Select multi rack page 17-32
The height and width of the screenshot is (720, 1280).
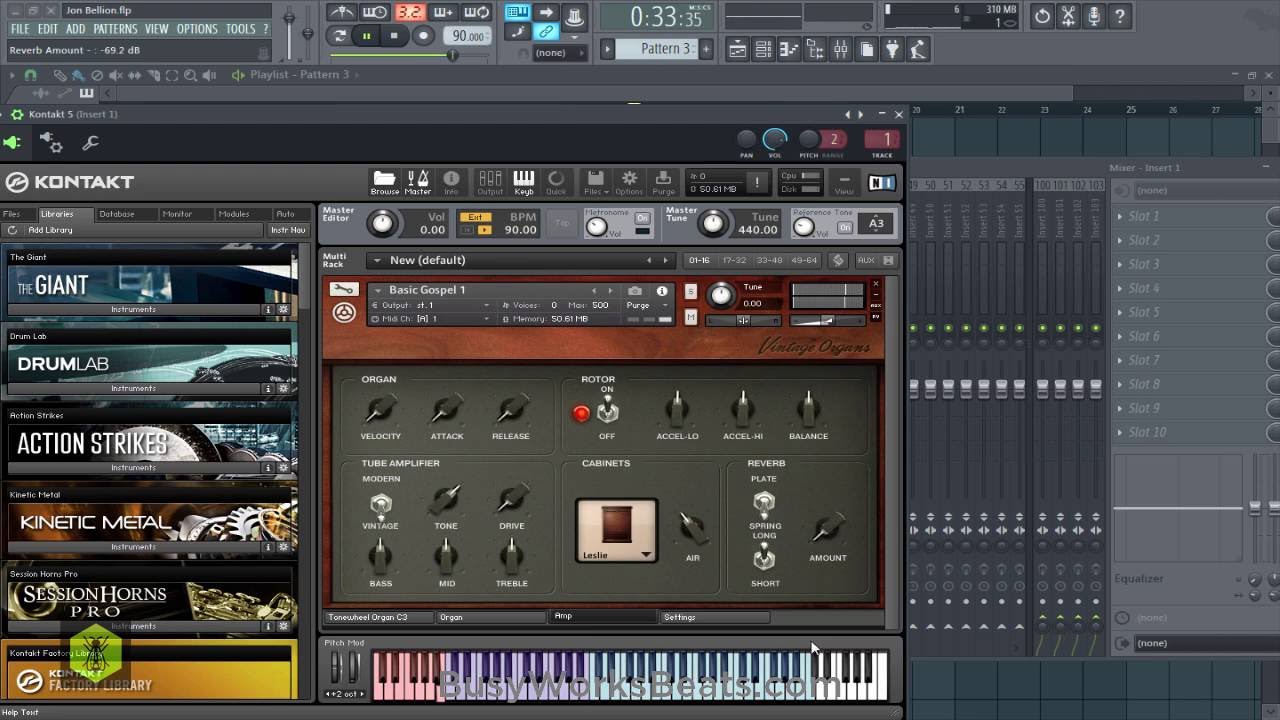[733, 260]
